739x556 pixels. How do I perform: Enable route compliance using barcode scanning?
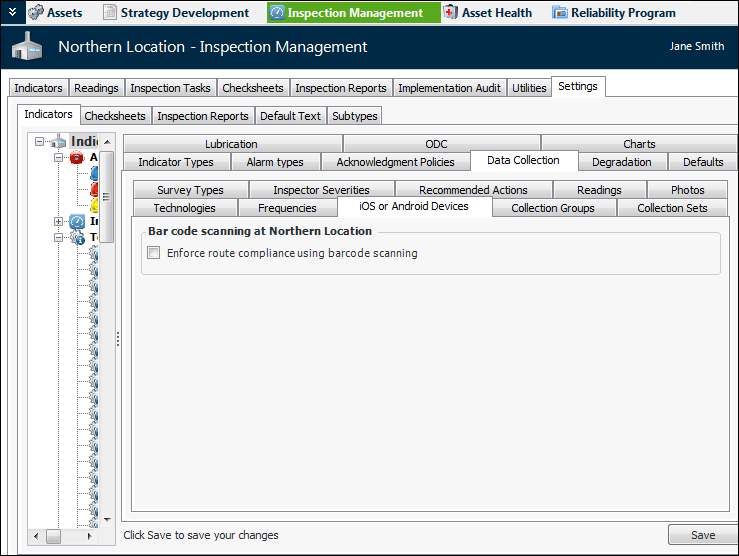coord(154,253)
